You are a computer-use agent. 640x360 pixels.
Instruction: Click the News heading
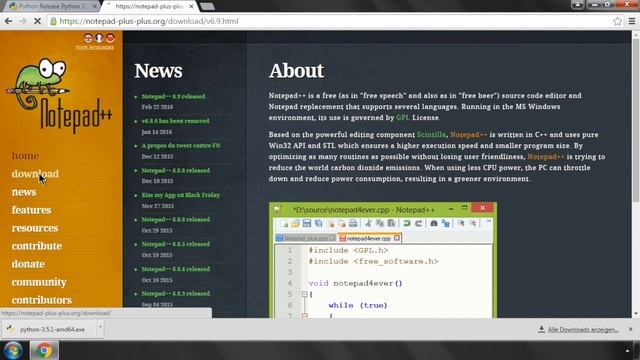(158, 71)
